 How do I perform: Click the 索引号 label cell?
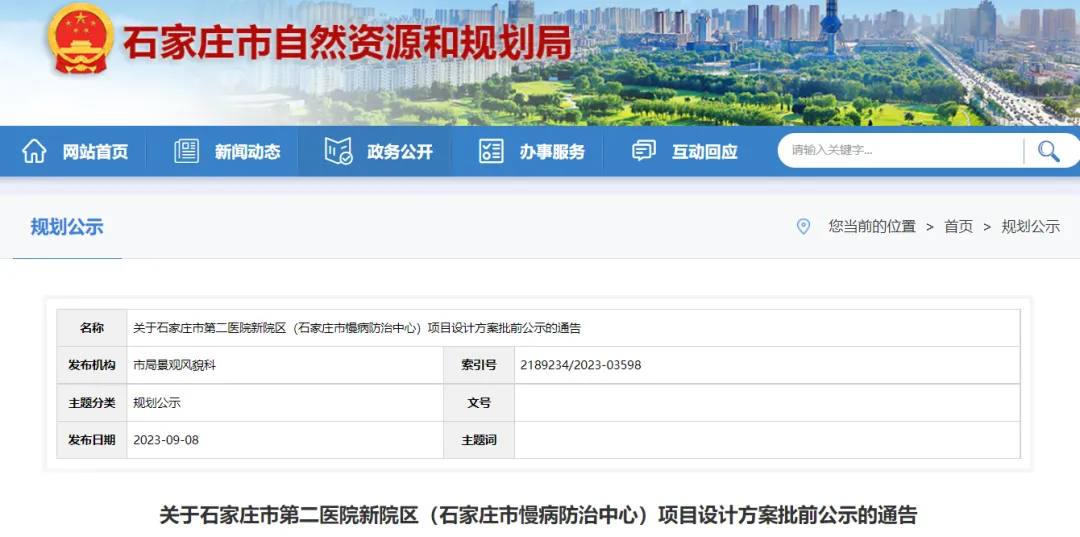click(x=479, y=366)
